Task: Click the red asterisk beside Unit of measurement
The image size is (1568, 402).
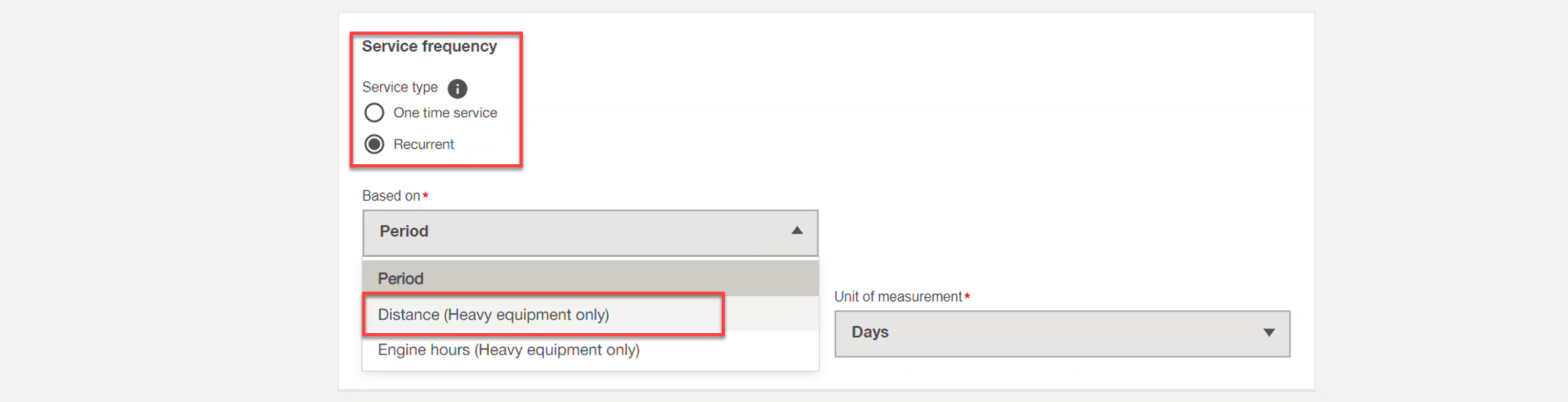Action: [967, 296]
